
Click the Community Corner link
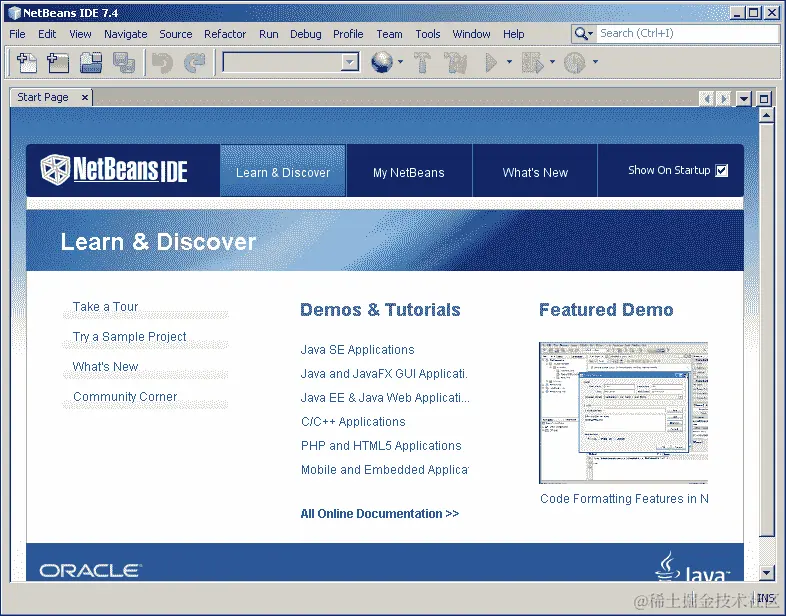[x=125, y=396]
